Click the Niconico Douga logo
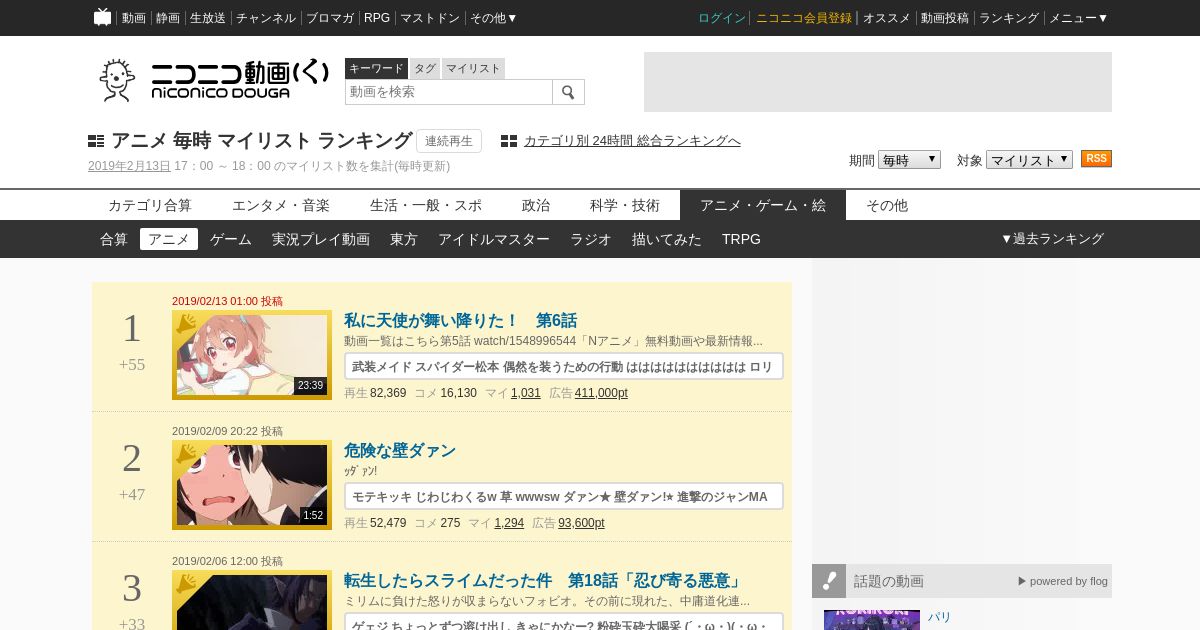This screenshot has width=1200, height=630. pyautogui.click(x=214, y=80)
